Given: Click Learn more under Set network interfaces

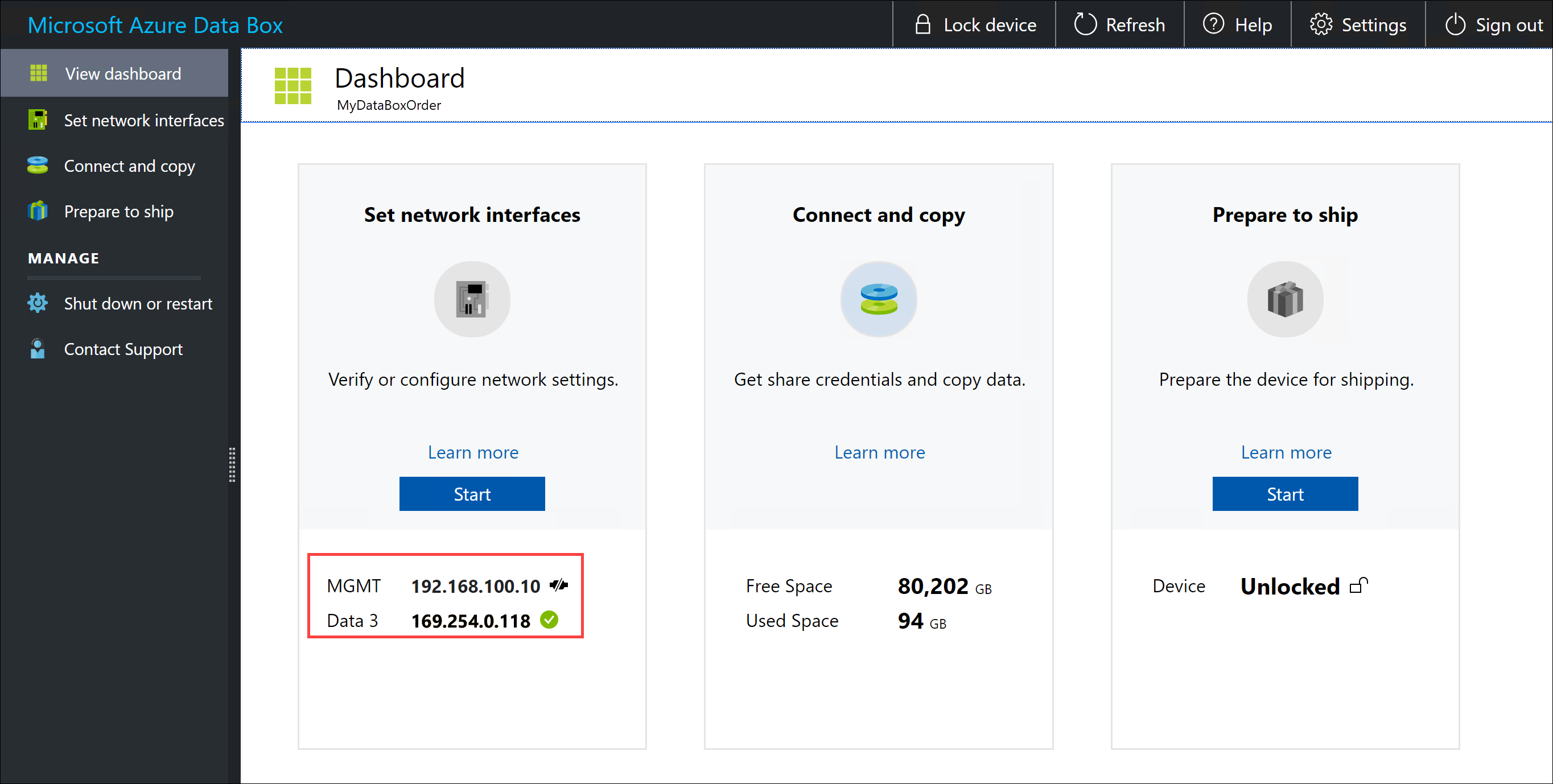Looking at the screenshot, I should tap(472, 452).
